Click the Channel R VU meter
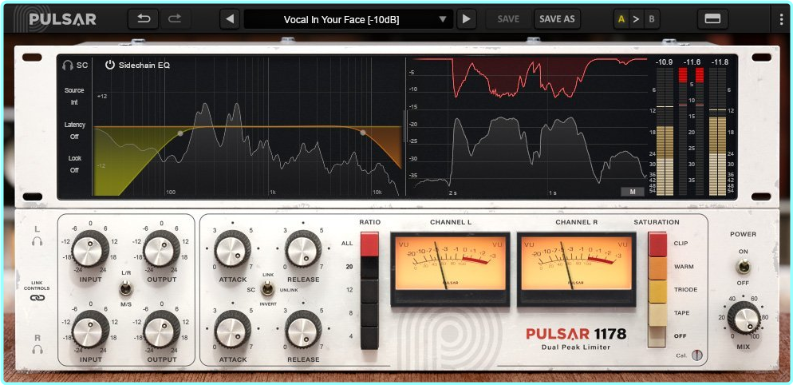The height and width of the screenshot is (385, 793). click(x=577, y=268)
